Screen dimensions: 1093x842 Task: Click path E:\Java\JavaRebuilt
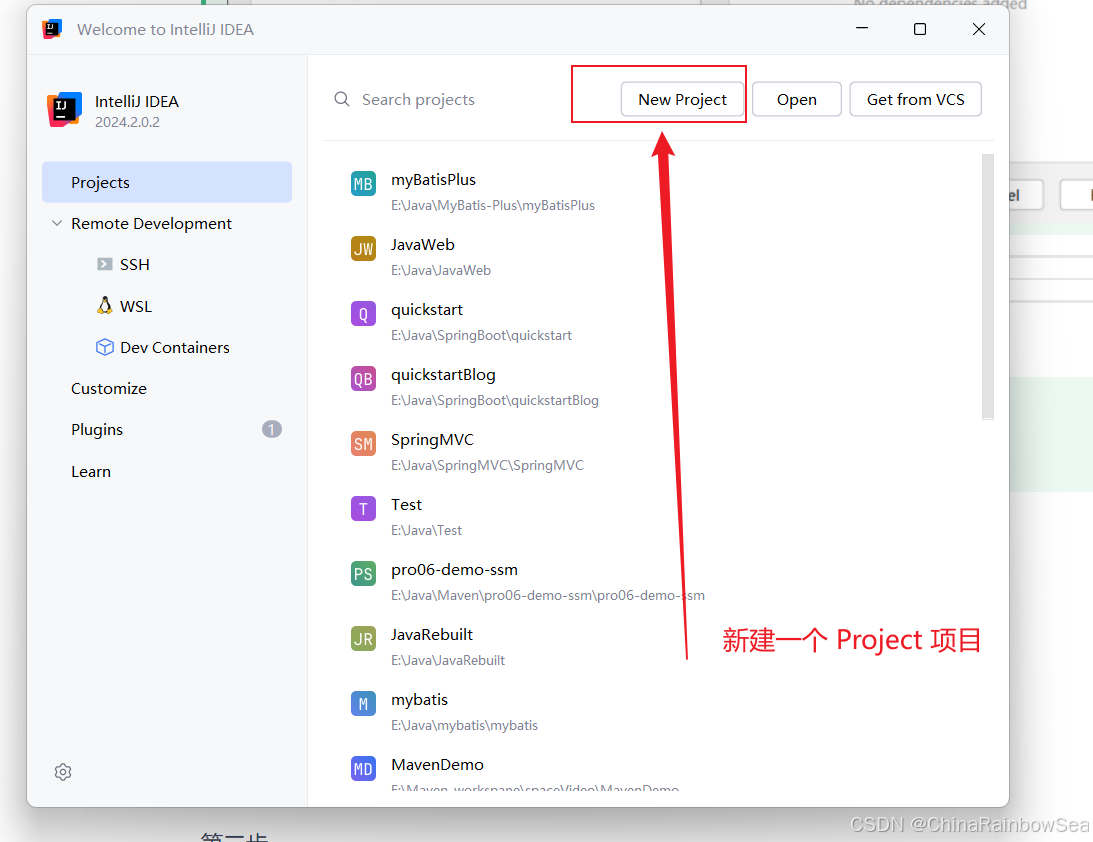click(x=448, y=660)
